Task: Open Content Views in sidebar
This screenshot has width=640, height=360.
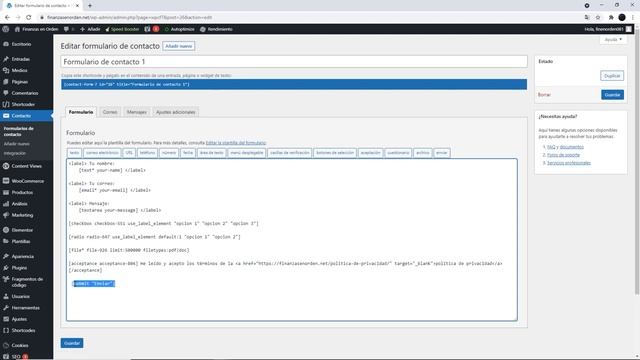Action: click(x=27, y=166)
